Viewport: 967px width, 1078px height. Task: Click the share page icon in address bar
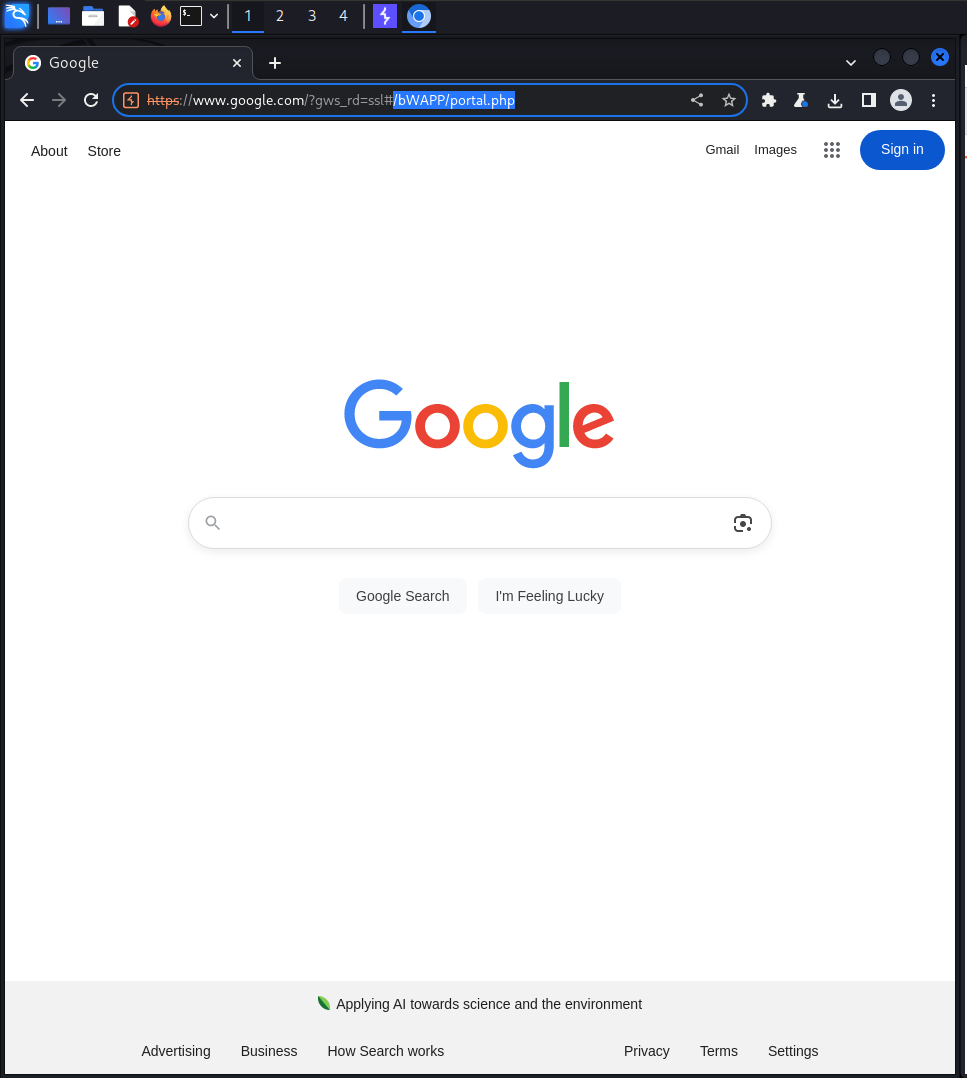(697, 100)
